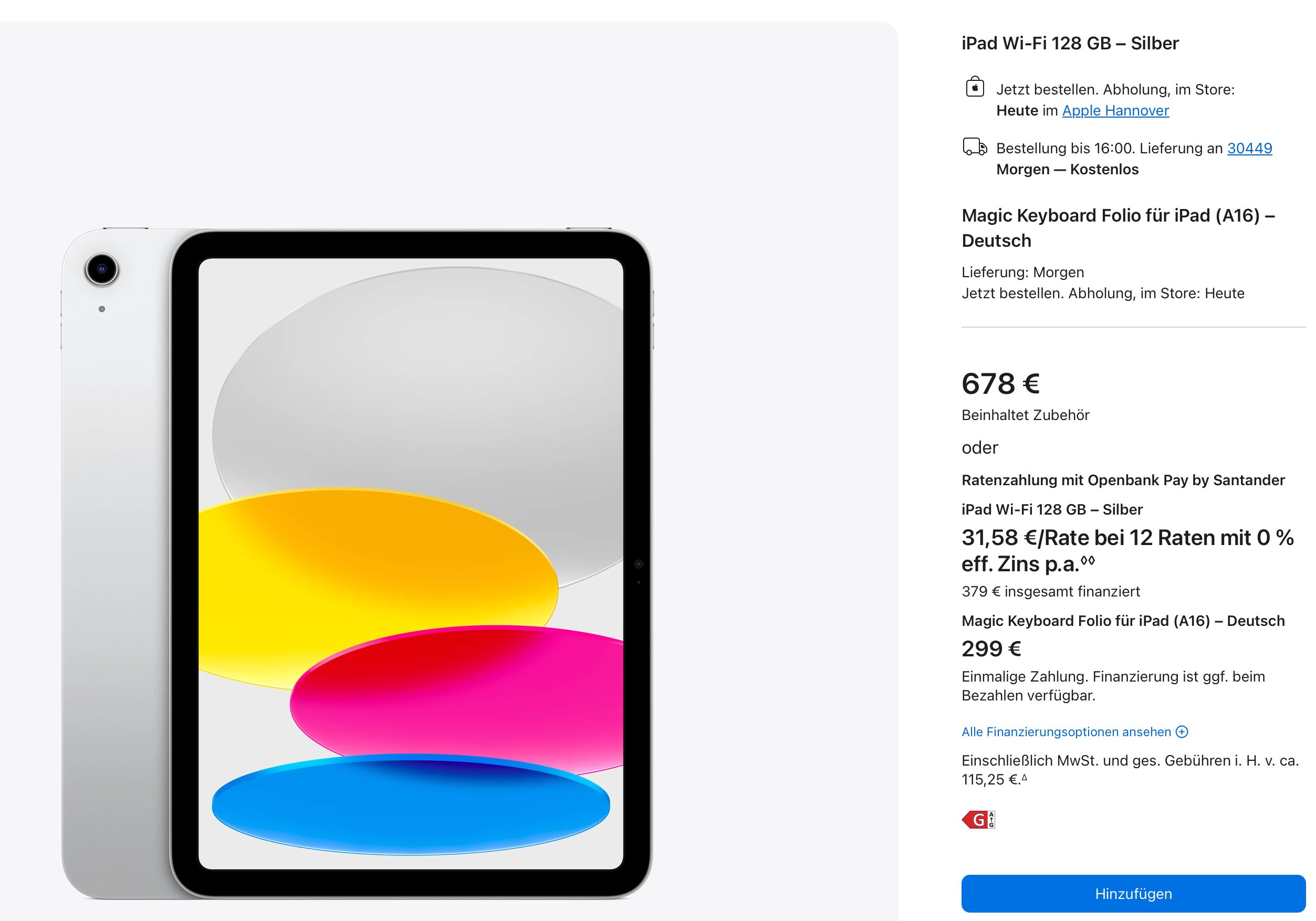Screen dimensions: 1316x921
Task: Click the 678 € total price
Action: click(x=1000, y=383)
